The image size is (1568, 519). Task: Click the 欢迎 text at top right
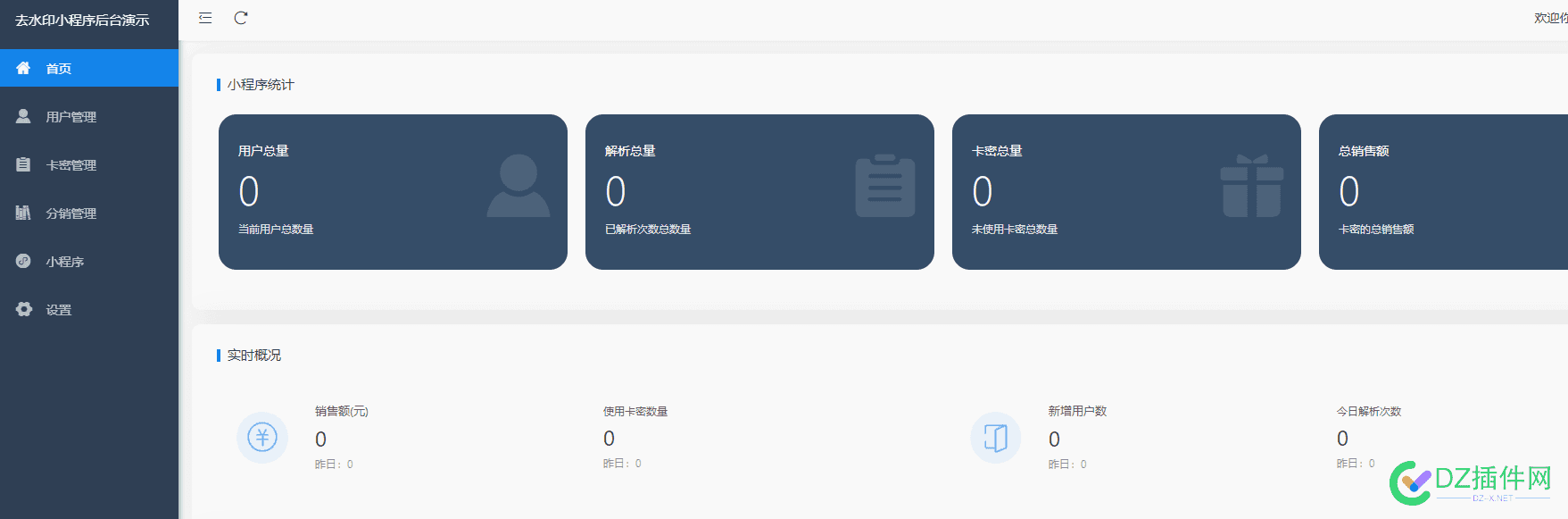pyautogui.click(x=1551, y=18)
